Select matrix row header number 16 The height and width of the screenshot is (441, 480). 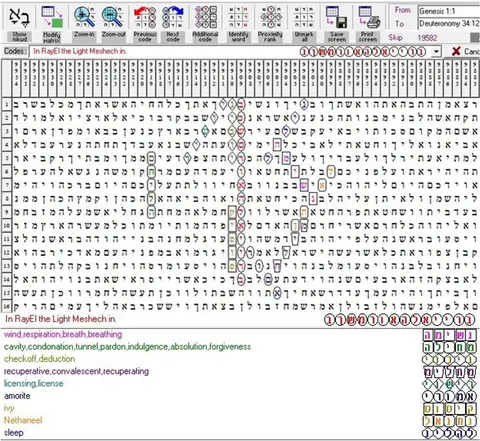pos(6,305)
